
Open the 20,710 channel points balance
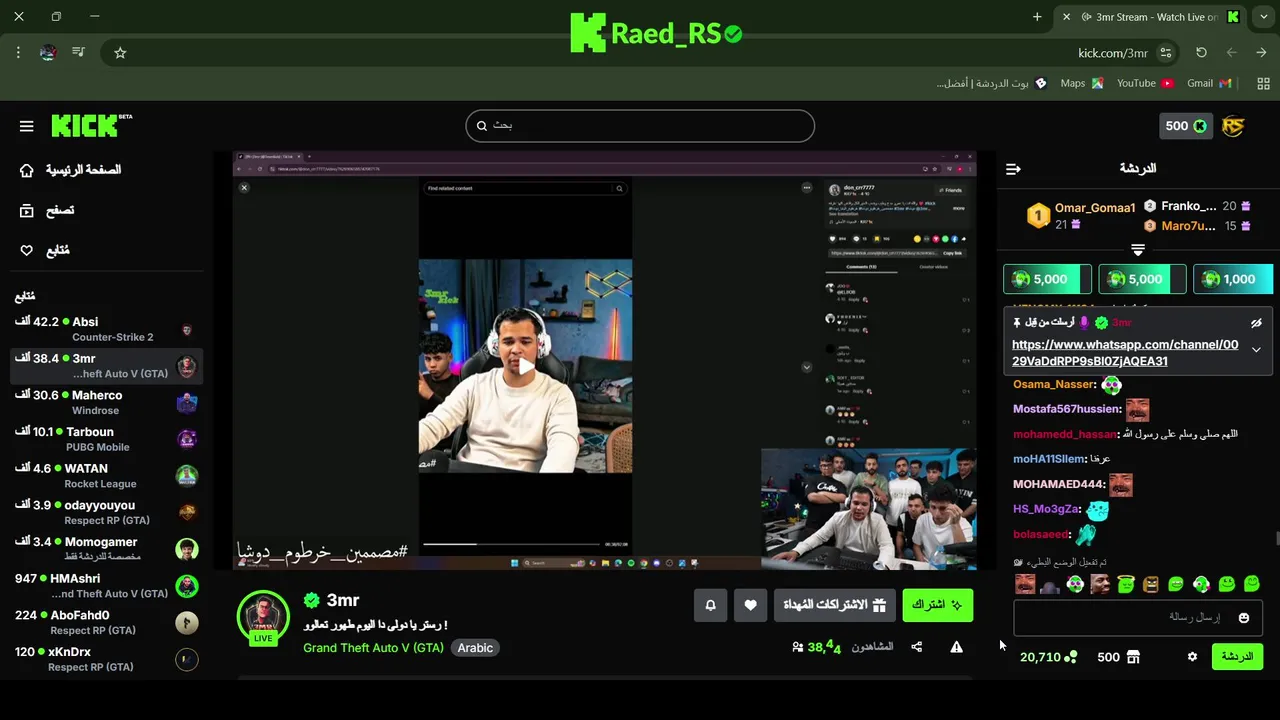(x=1048, y=657)
